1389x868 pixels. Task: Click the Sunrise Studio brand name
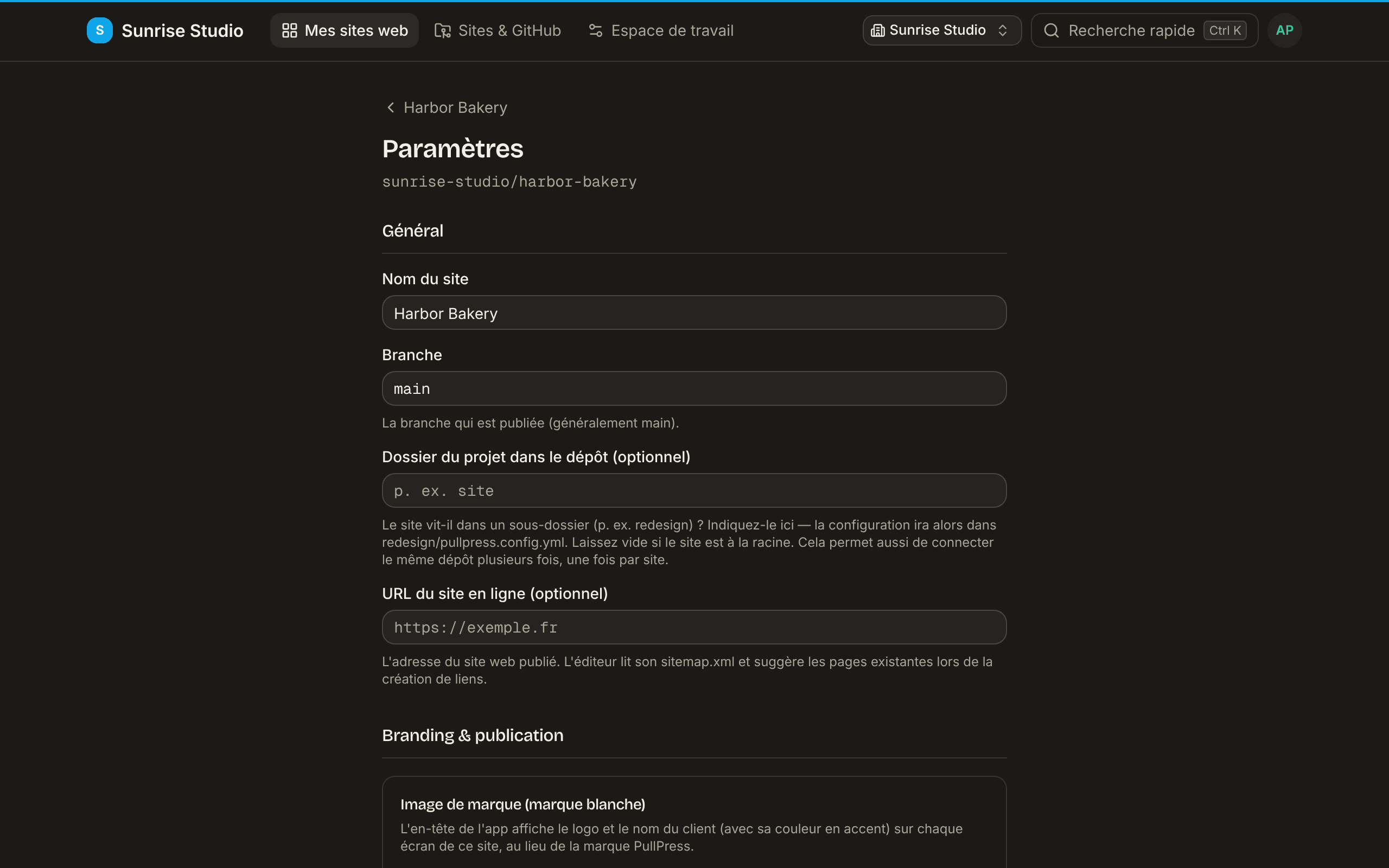pos(182,30)
